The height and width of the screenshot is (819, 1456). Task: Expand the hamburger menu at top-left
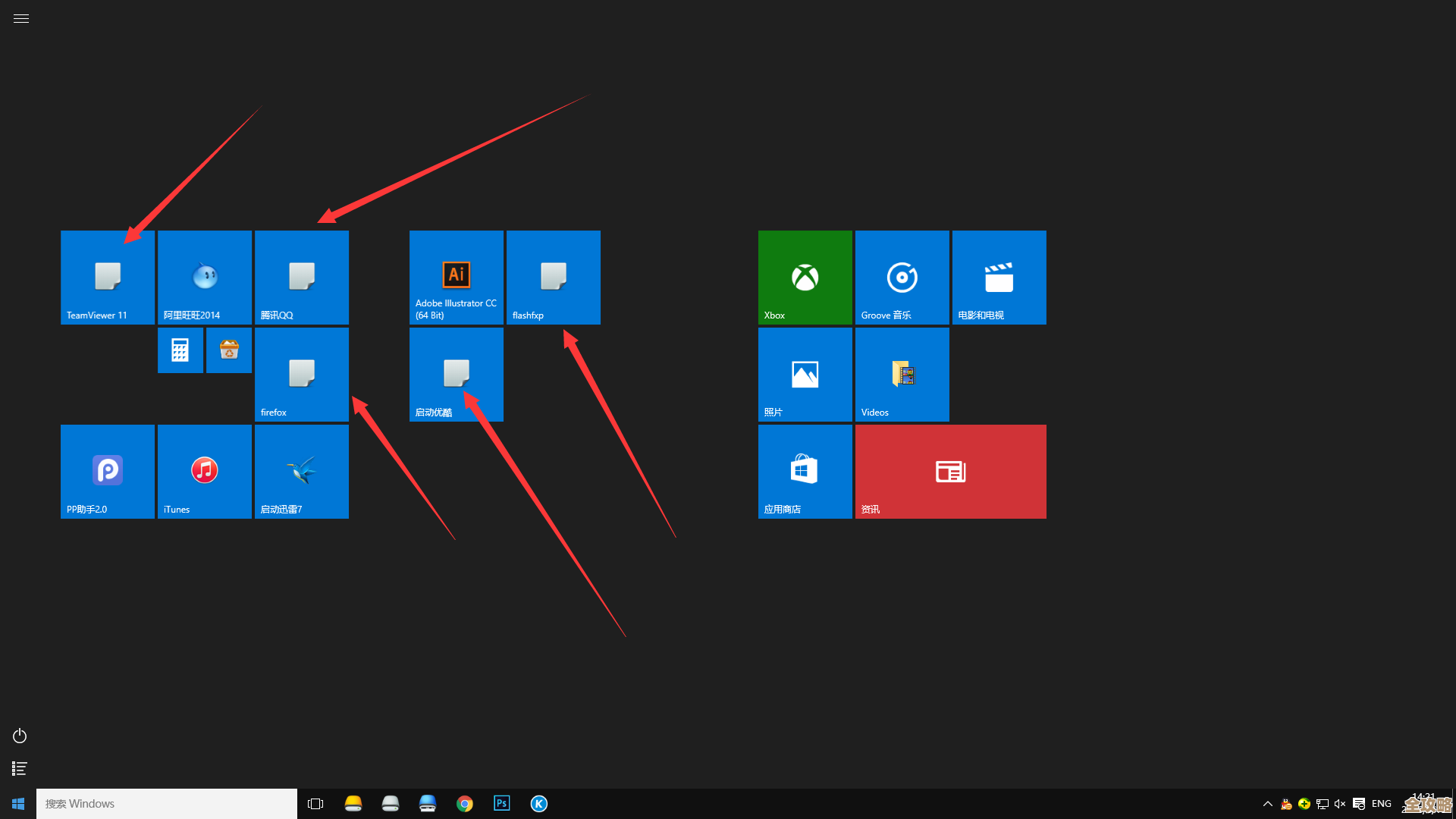coord(21,19)
